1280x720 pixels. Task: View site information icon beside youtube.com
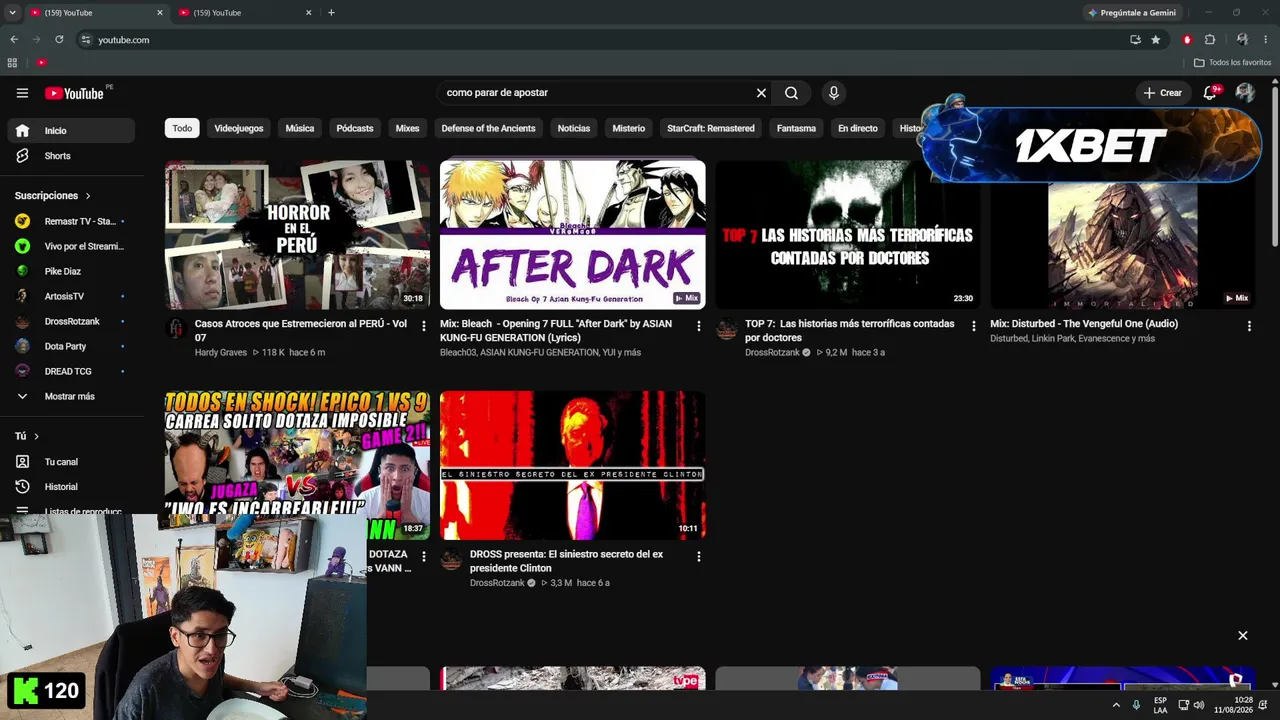pos(86,40)
